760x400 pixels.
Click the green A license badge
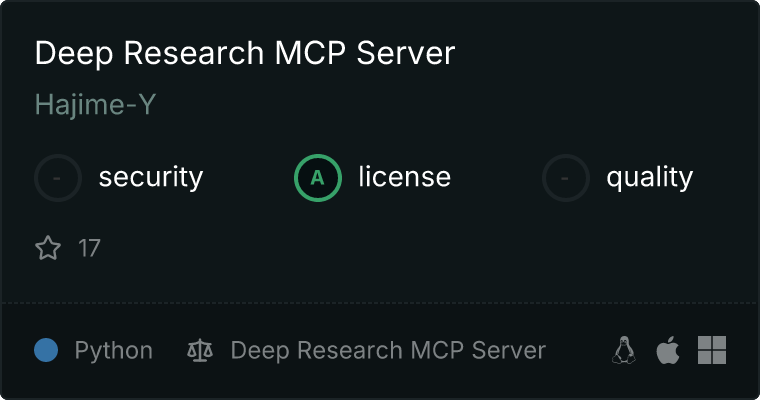(318, 178)
